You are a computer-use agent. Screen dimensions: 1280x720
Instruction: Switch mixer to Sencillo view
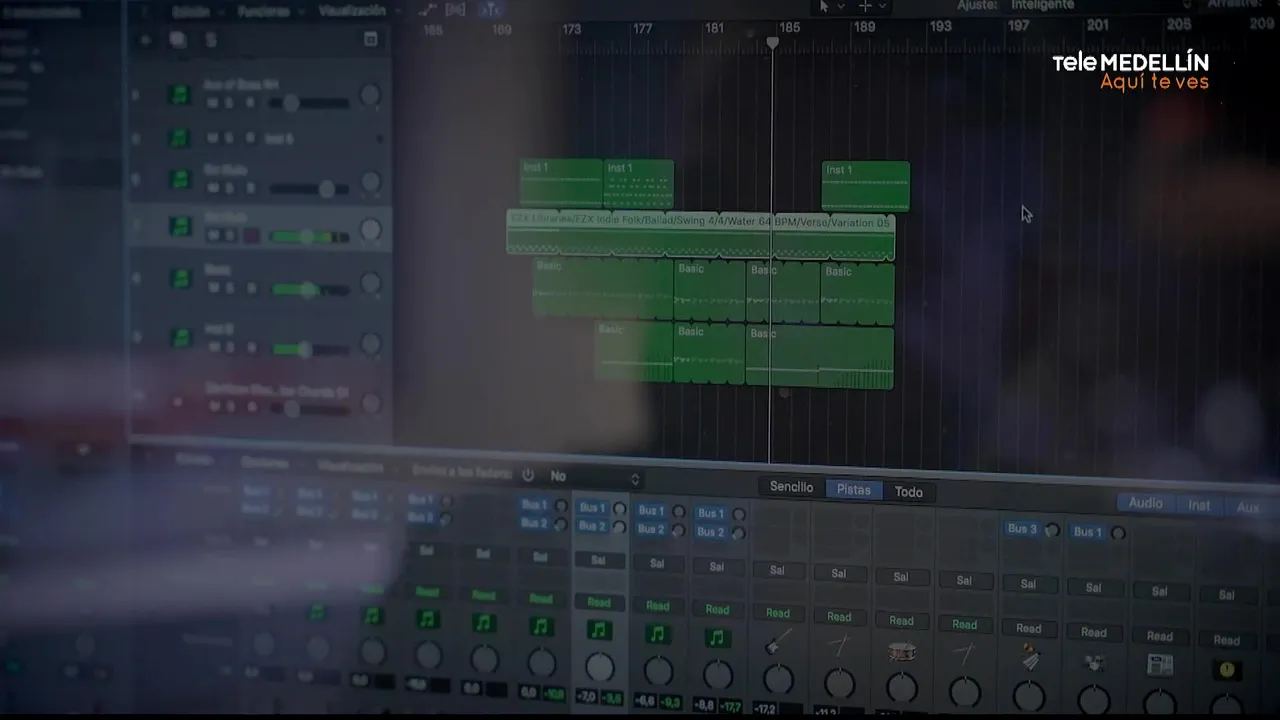click(791, 487)
